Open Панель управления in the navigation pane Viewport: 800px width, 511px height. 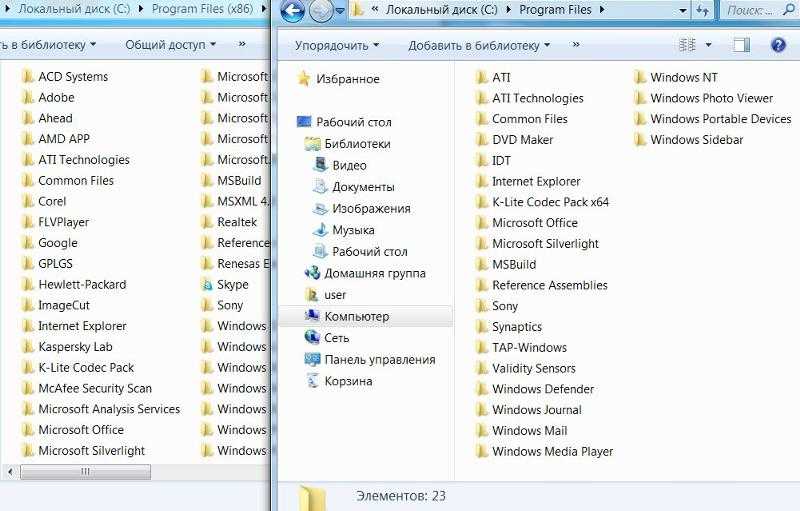(370, 360)
